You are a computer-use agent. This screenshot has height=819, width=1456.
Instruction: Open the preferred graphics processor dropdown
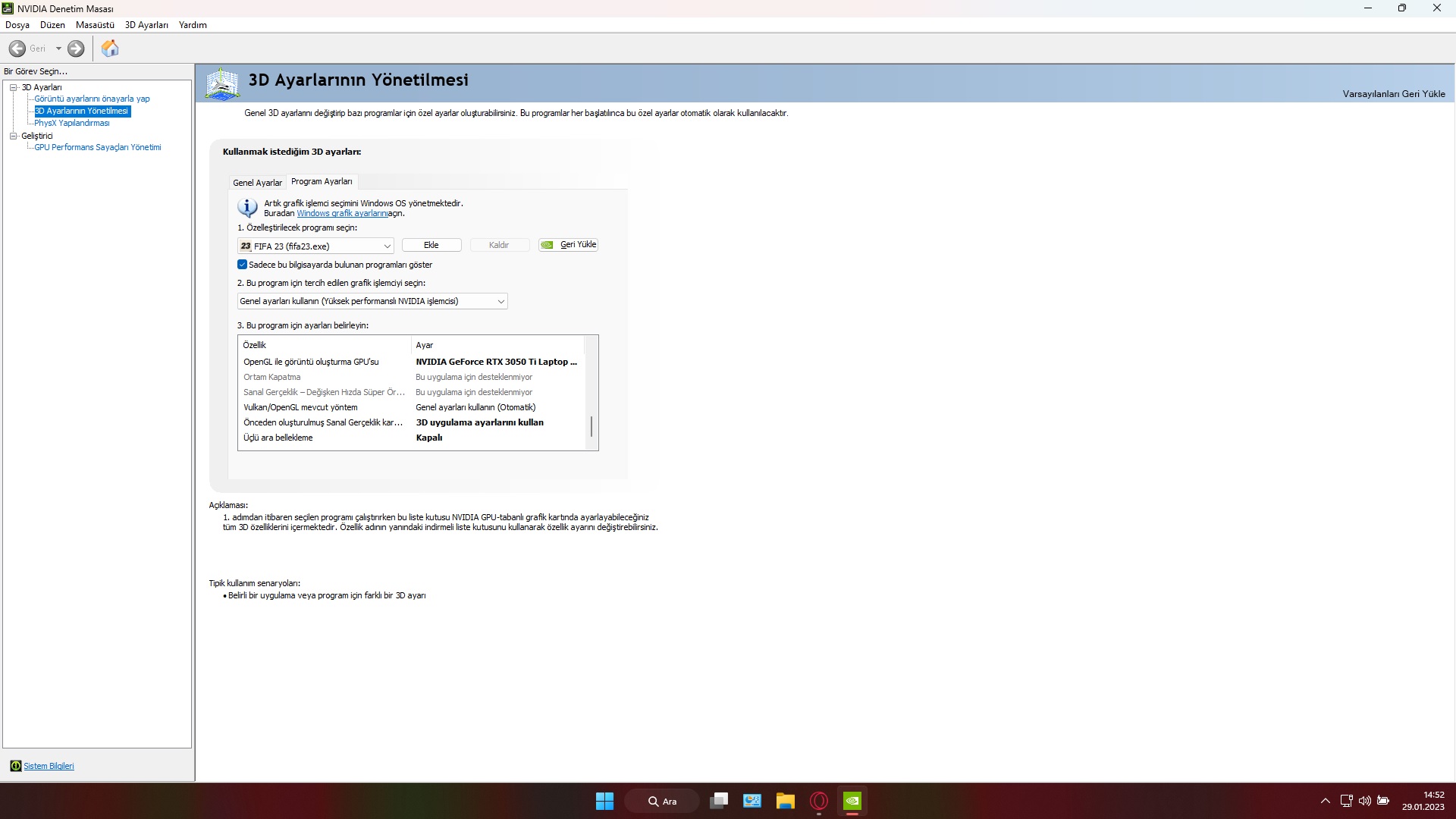500,301
